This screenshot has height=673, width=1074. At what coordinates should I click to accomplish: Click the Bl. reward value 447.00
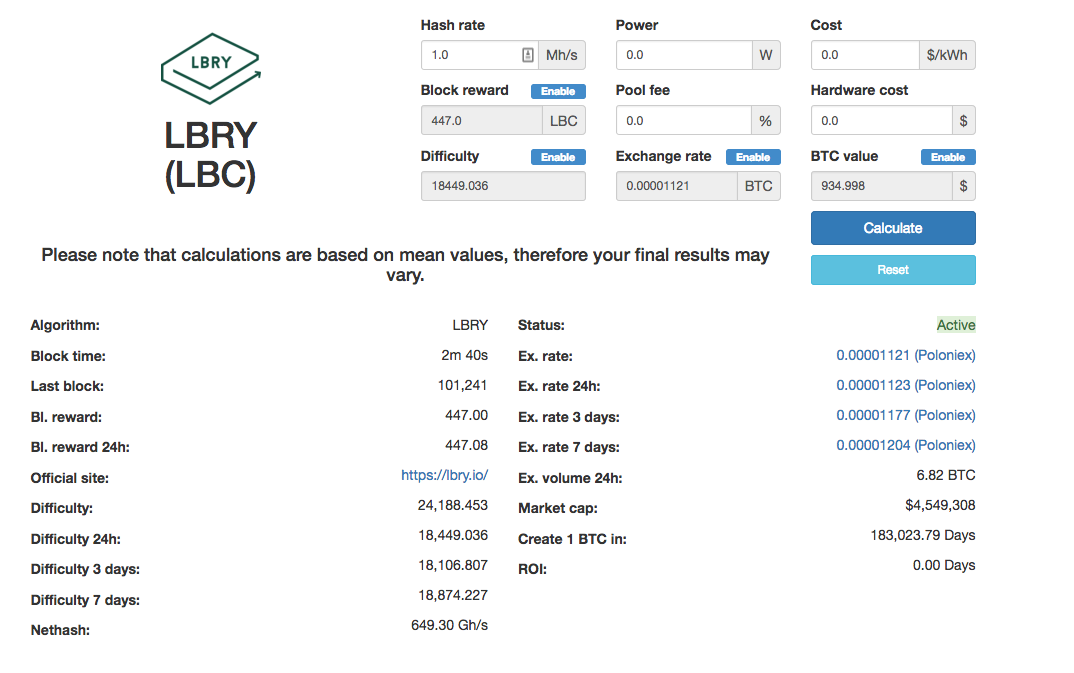[x=466, y=416]
